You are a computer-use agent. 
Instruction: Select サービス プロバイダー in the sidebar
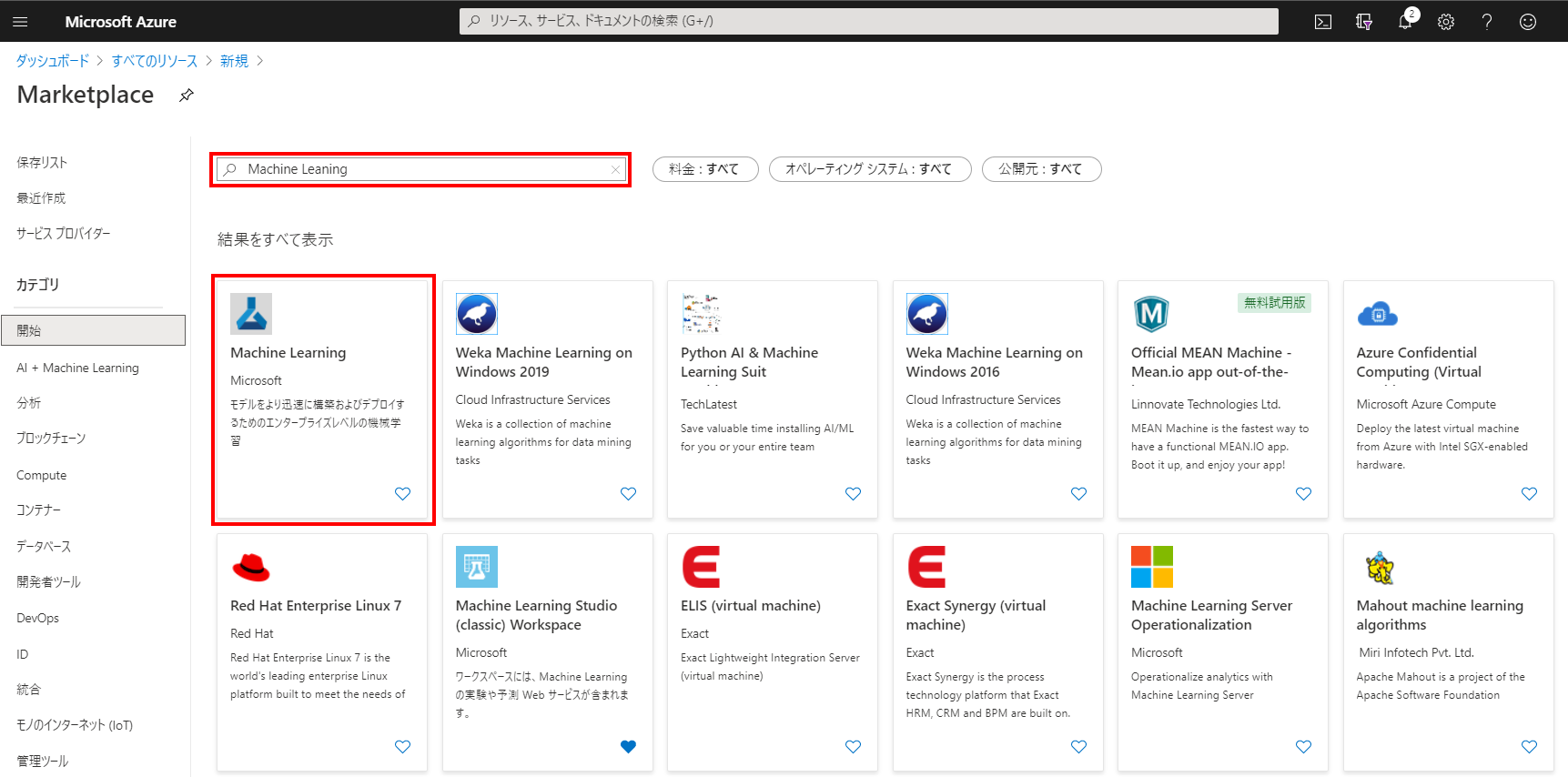click(64, 234)
